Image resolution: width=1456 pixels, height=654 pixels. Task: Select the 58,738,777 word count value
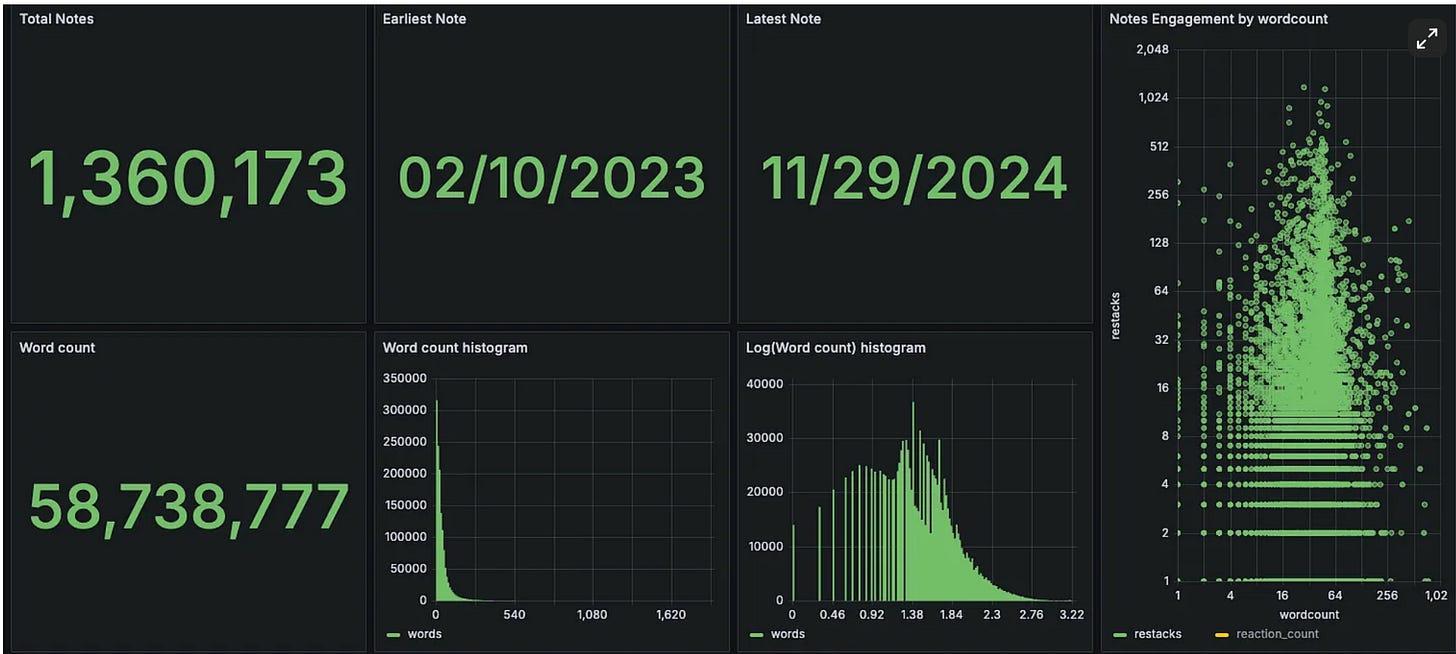click(188, 507)
